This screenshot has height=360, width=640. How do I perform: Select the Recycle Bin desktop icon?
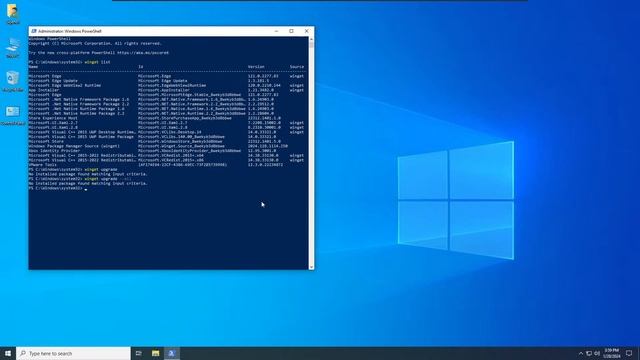pos(13,80)
